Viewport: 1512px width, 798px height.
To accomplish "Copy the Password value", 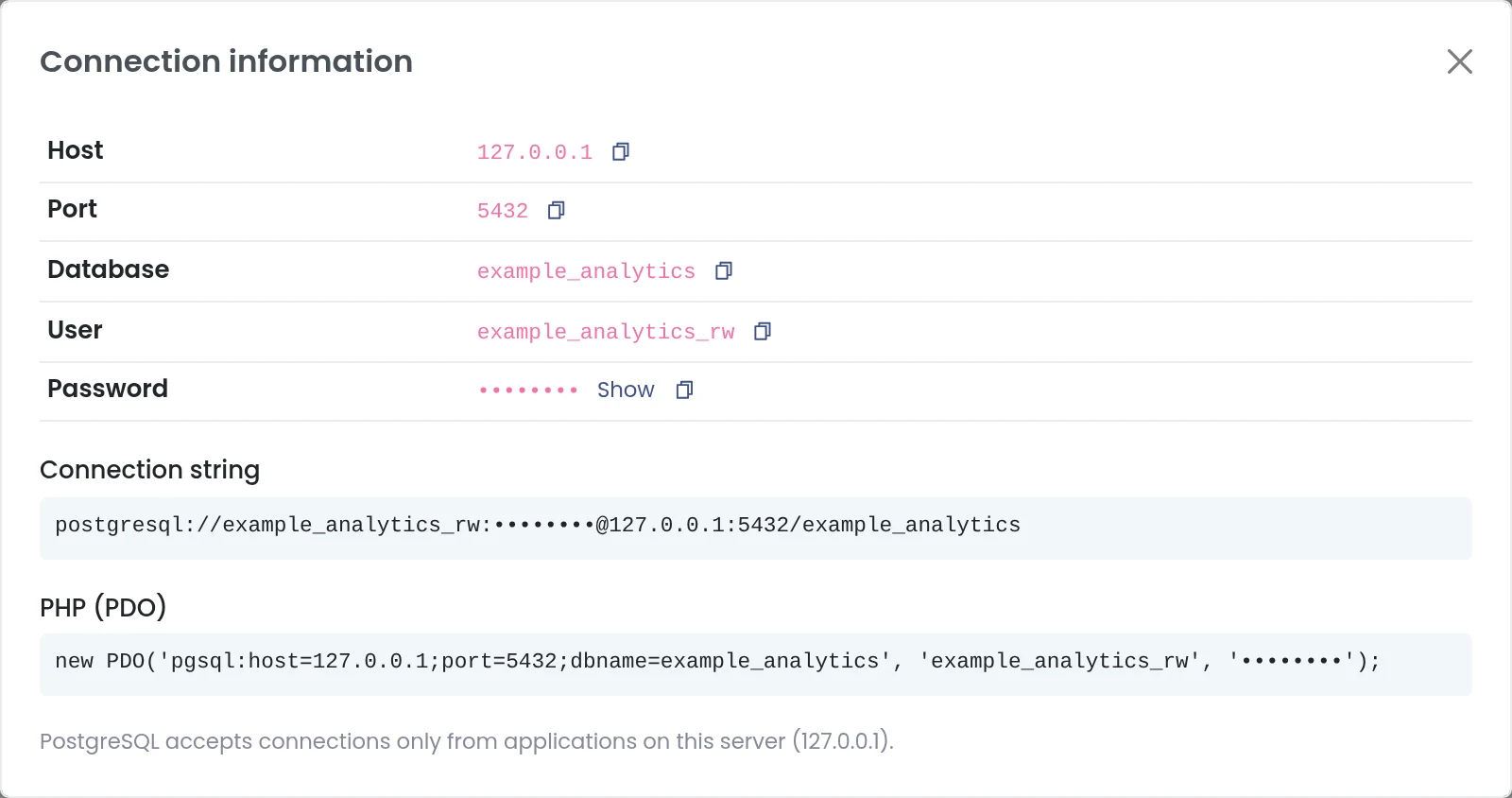I will coord(685,390).
